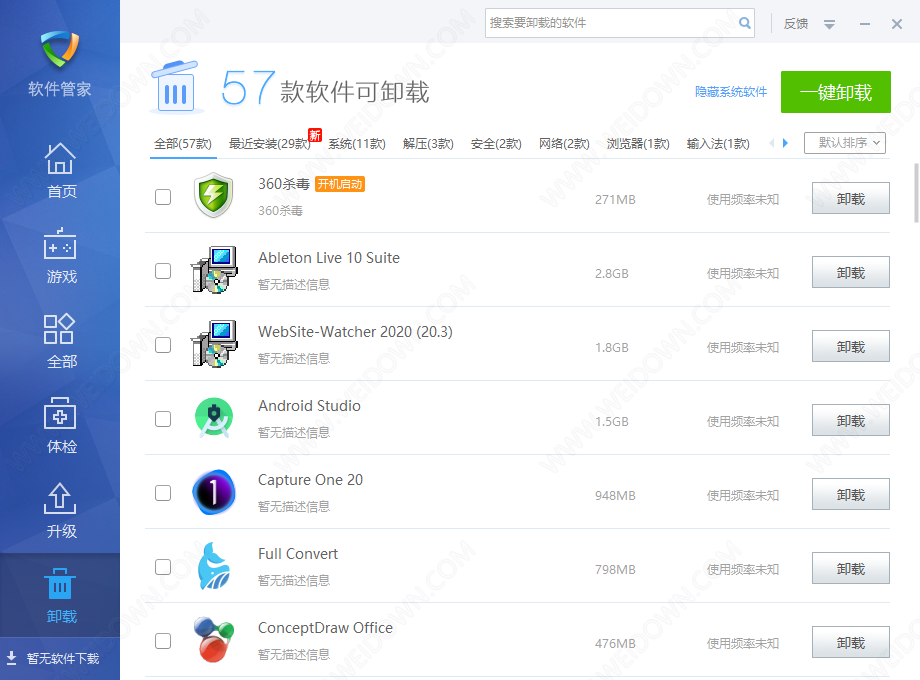The width and height of the screenshot is (920, 680).
Task: Select the 卸载 uninstall sidebar icon
Action: (60, 583)
